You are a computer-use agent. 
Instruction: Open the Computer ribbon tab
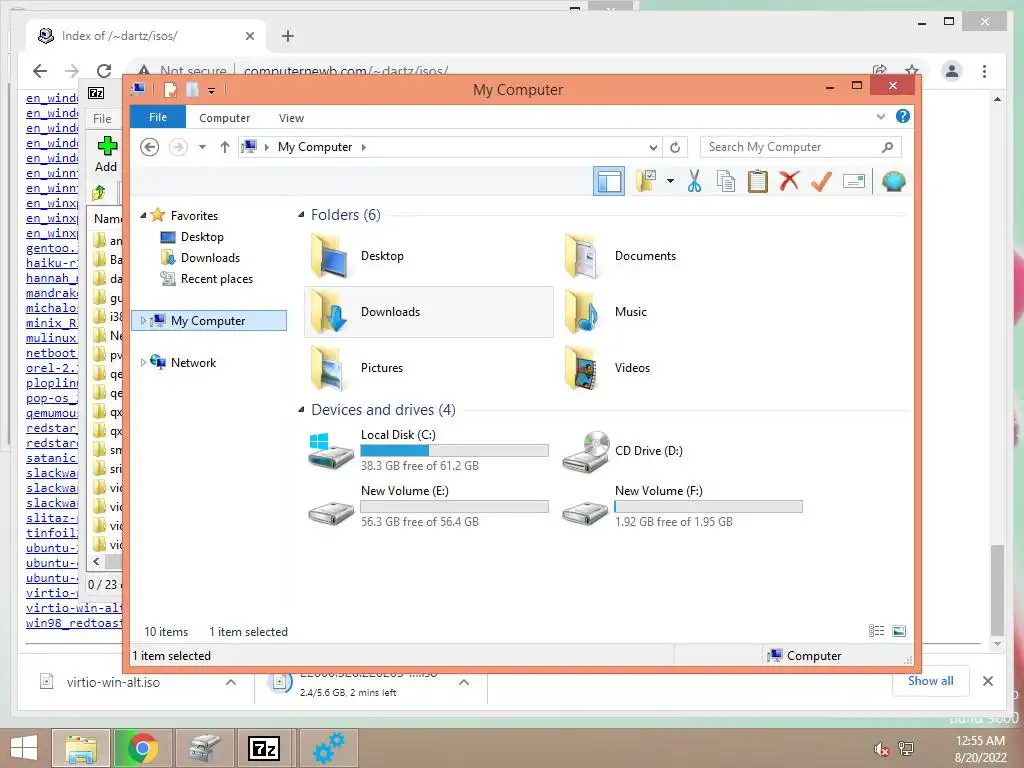(225, 118)
